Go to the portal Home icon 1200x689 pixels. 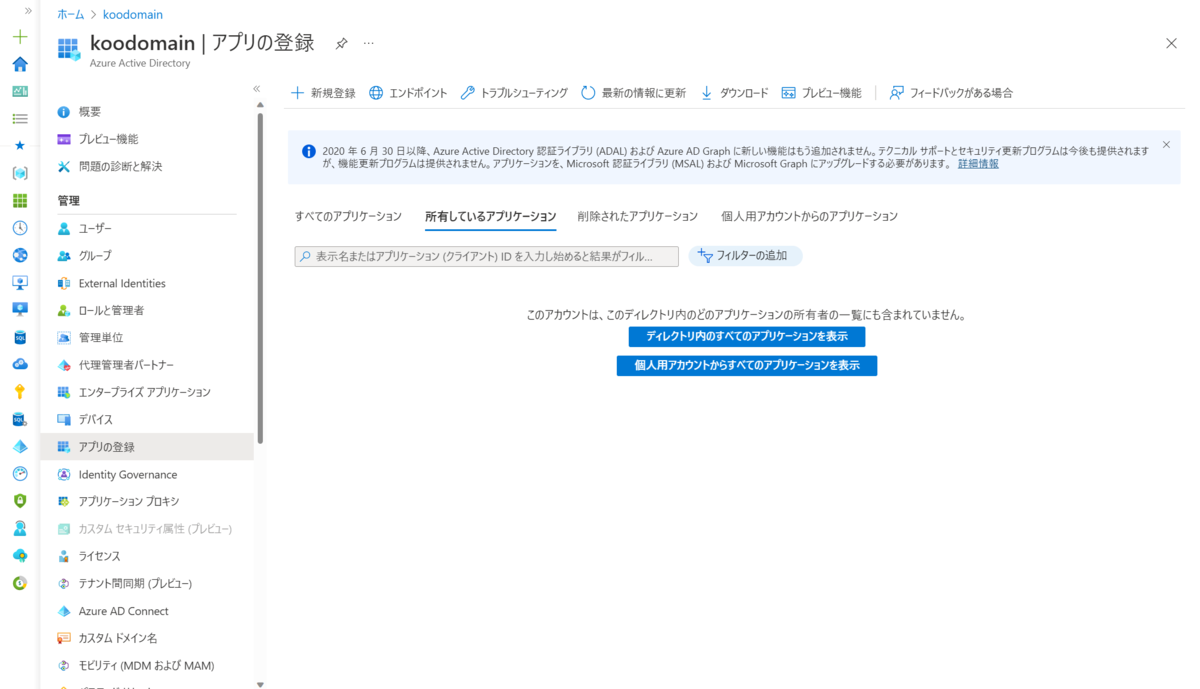tap(20, 64)
